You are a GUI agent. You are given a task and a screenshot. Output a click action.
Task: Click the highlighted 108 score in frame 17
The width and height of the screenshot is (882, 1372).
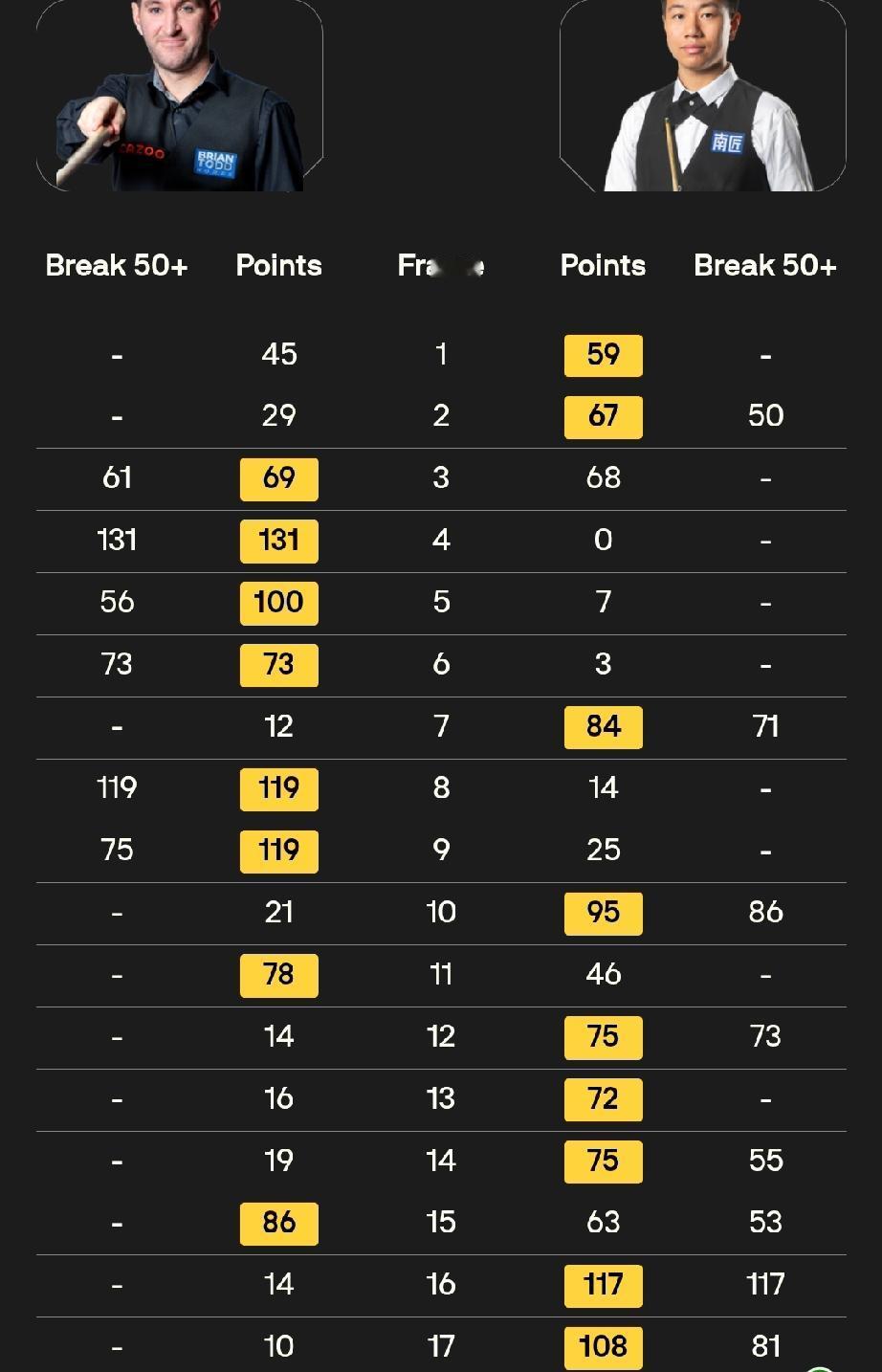tap(603, 1346)
